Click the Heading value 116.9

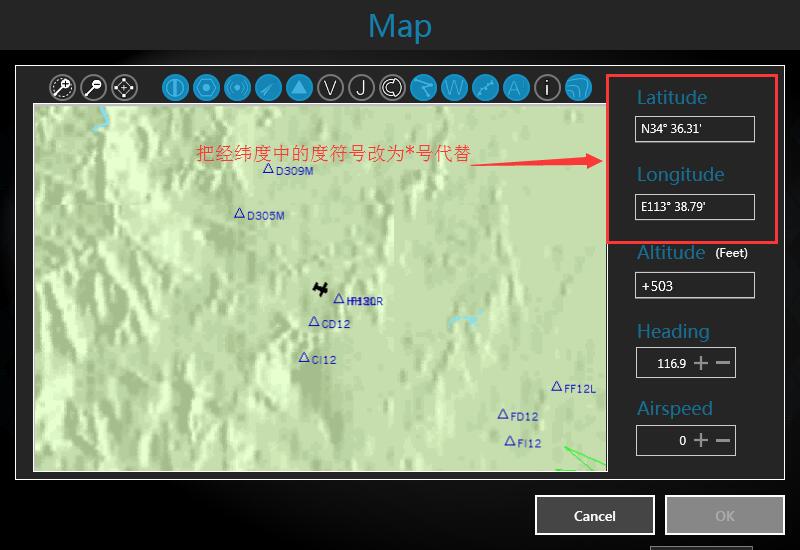click(671, 363)
